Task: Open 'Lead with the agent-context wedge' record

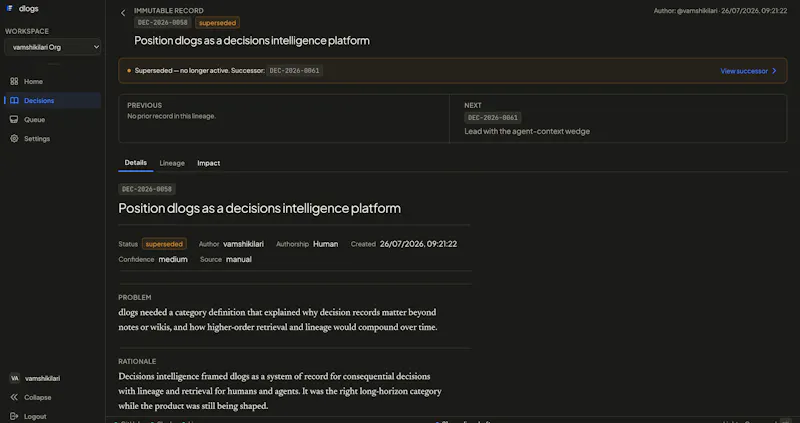Action: click(x=527, y=131)
